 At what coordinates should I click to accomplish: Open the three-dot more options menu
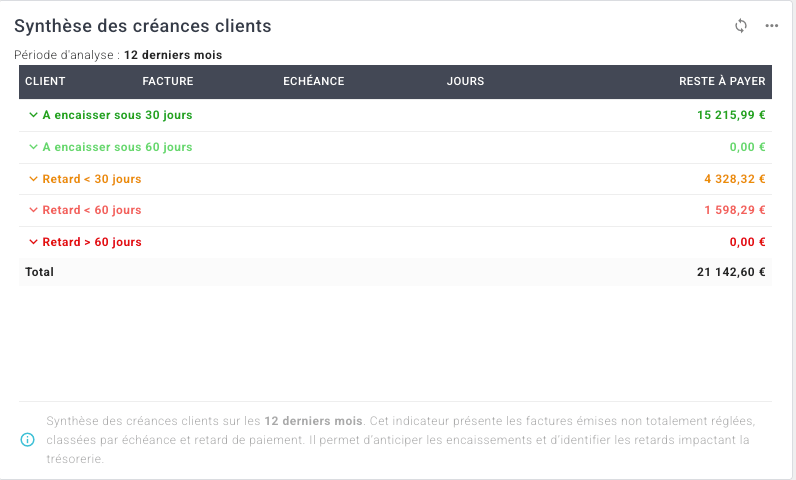coord(771,26)
